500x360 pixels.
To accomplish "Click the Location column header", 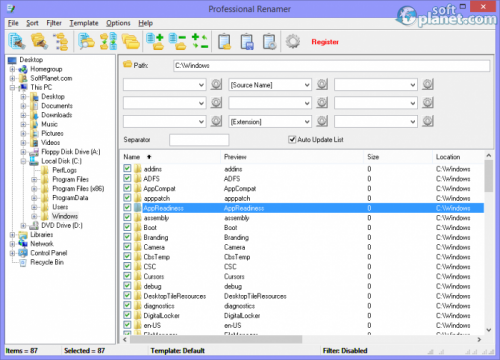I will (458, 157).
